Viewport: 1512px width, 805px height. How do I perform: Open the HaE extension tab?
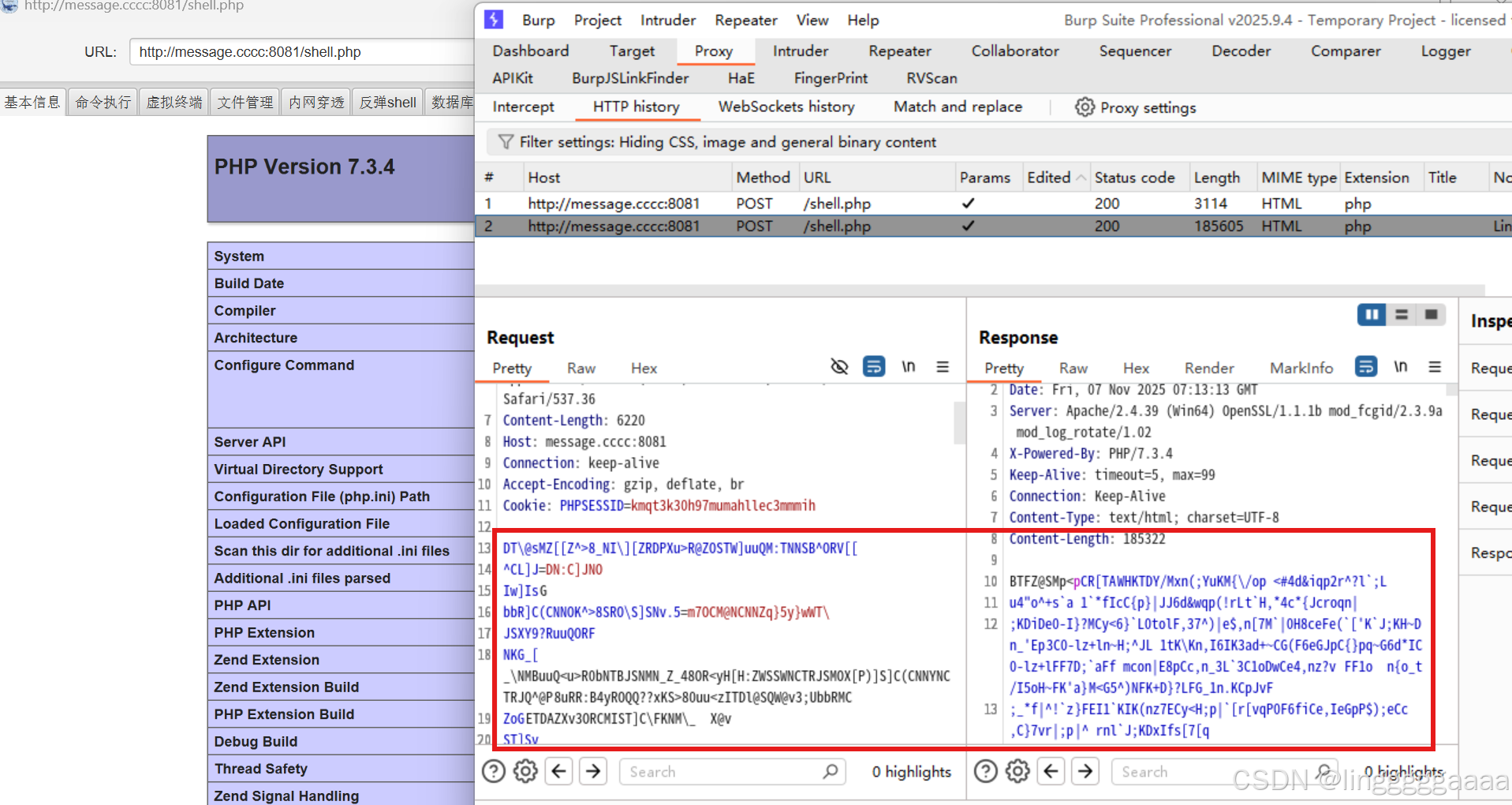741,78
